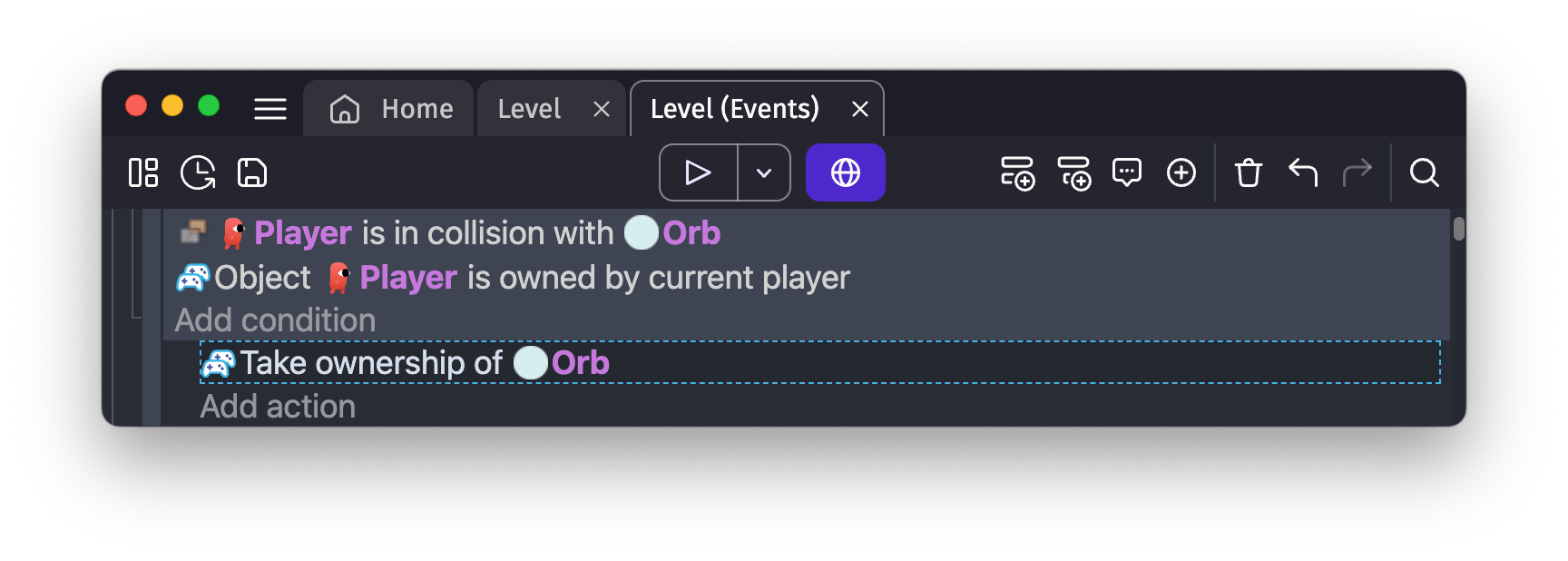Click the Add condition link
Image resolution: width=1568 pixels, height=561 pixels.
point(275,320)
